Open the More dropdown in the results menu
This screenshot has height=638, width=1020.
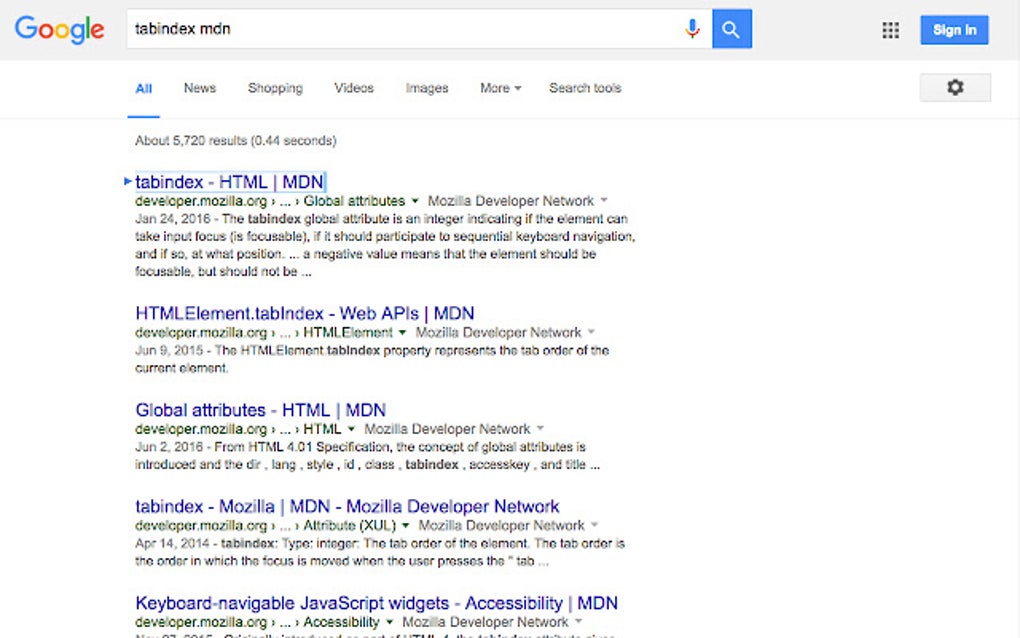(x=499, y=88)
